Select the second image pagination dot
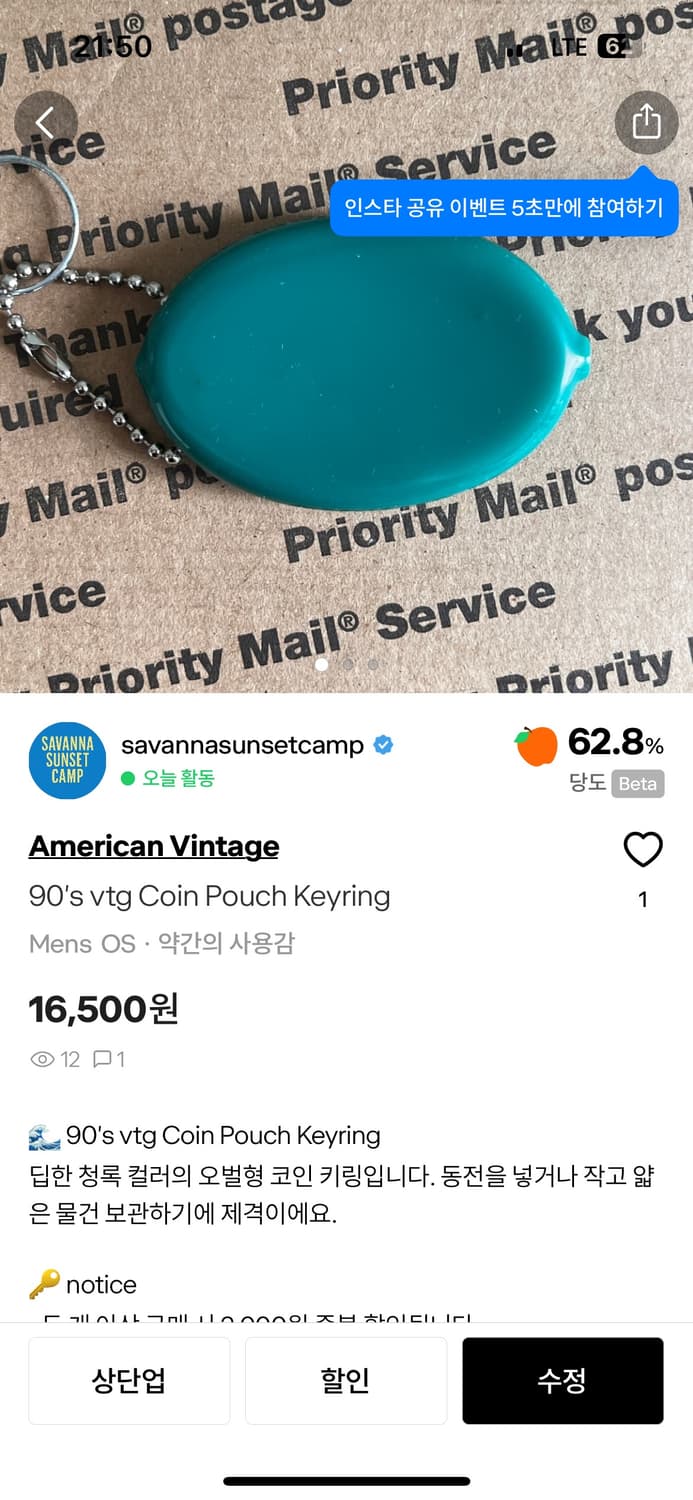The width and height of the screenshot is (693, 1500). (x=348, y=664)
